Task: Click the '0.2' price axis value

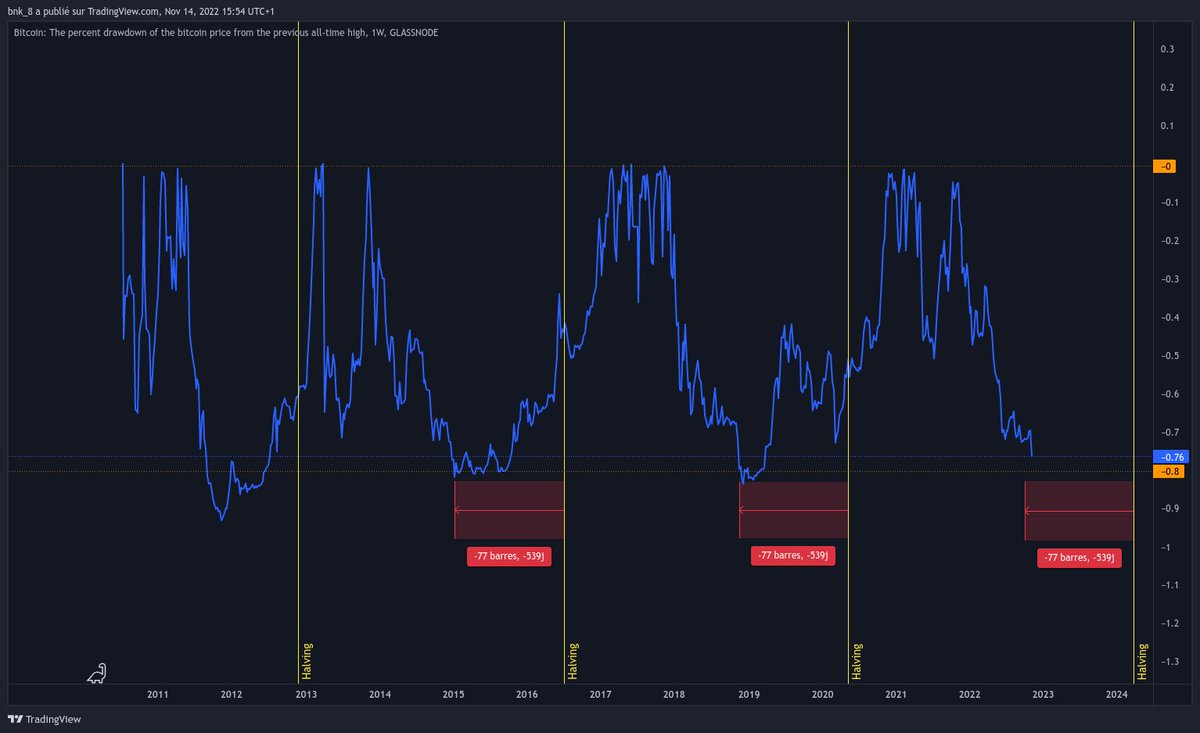Action: pyautogui.click(x=1167, y=87)
